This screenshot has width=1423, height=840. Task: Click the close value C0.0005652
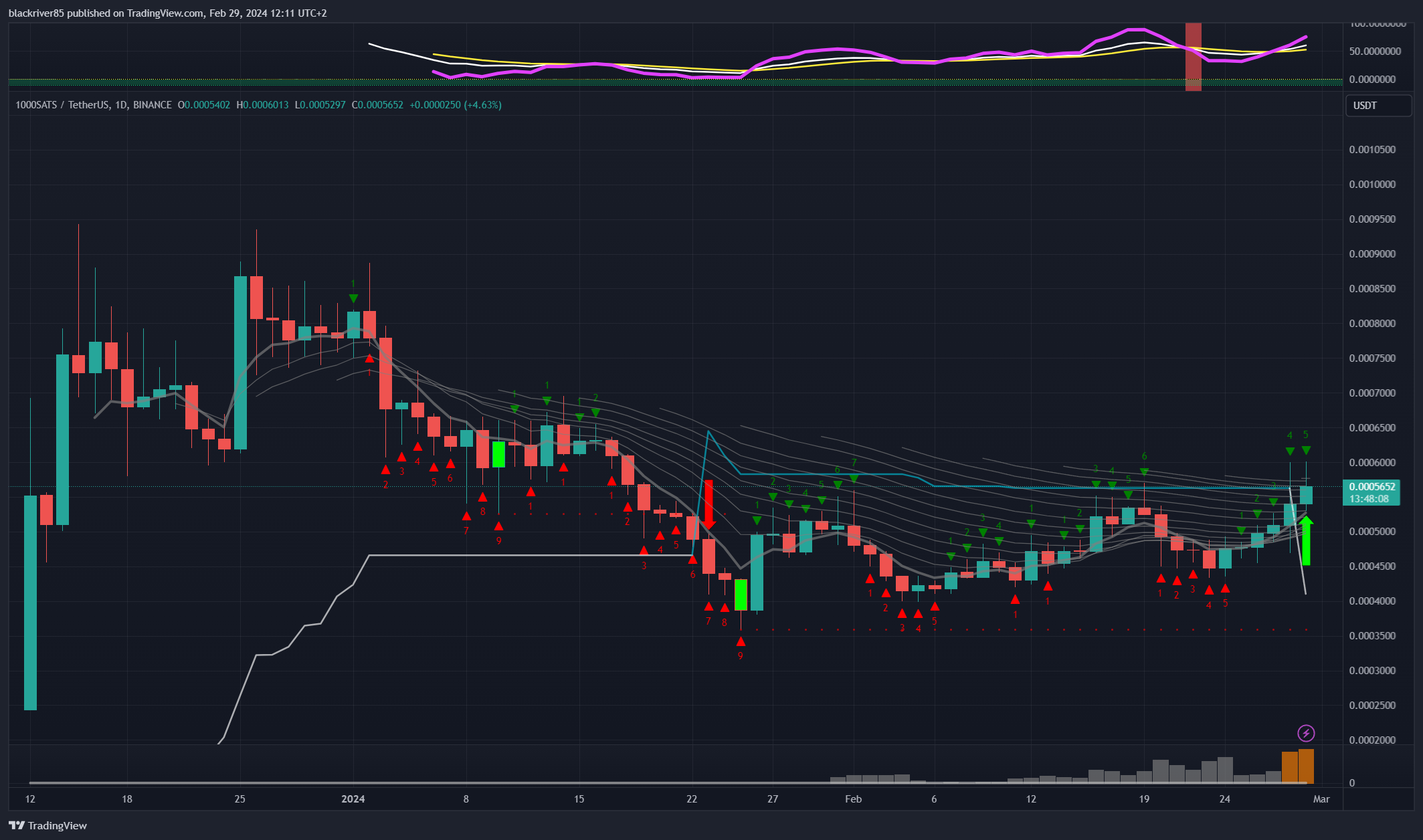click(377, 105)
